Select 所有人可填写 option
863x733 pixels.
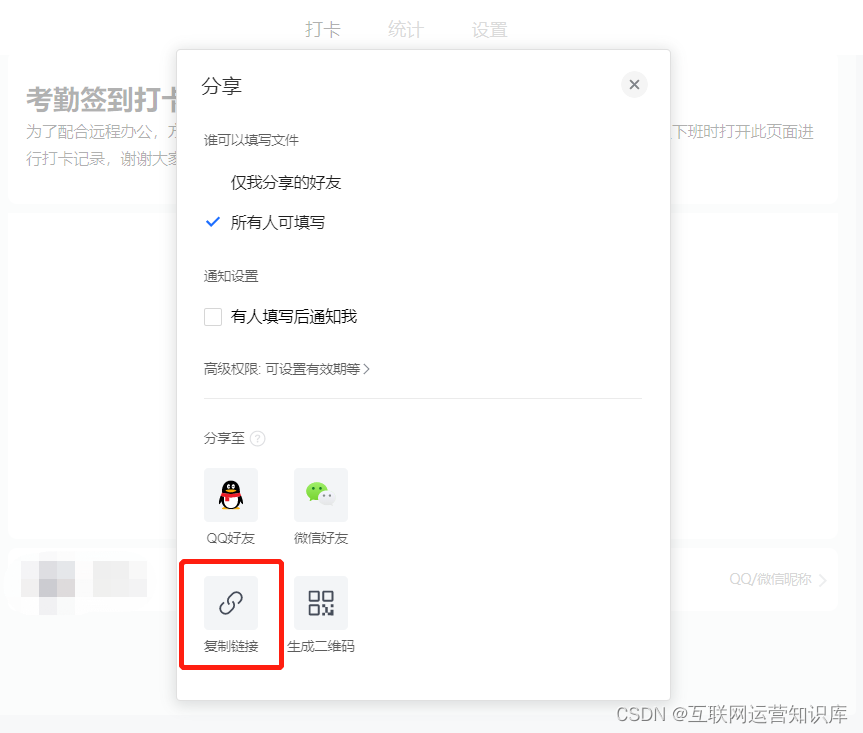click(277, 222)
